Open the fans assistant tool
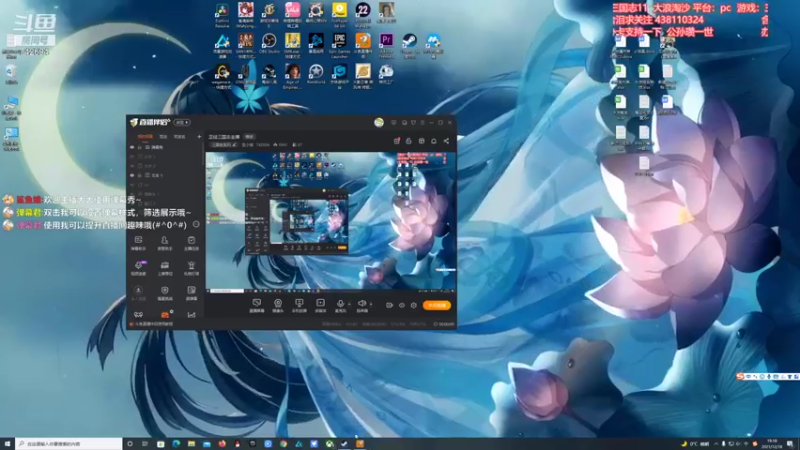The height and width of the screenshot is (450, 800). pos(164,243)
